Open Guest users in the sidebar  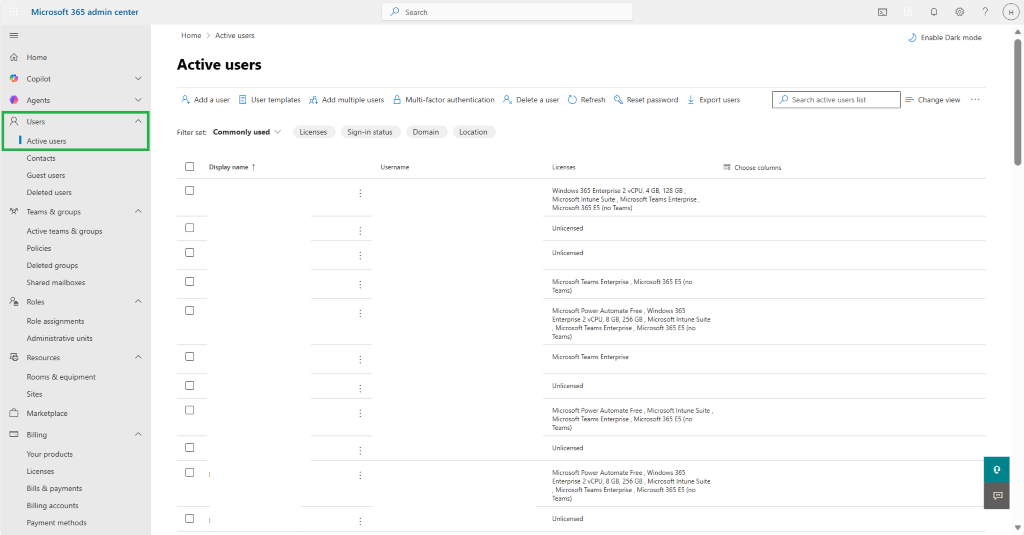pyautogui.click(x=46, y=175)
